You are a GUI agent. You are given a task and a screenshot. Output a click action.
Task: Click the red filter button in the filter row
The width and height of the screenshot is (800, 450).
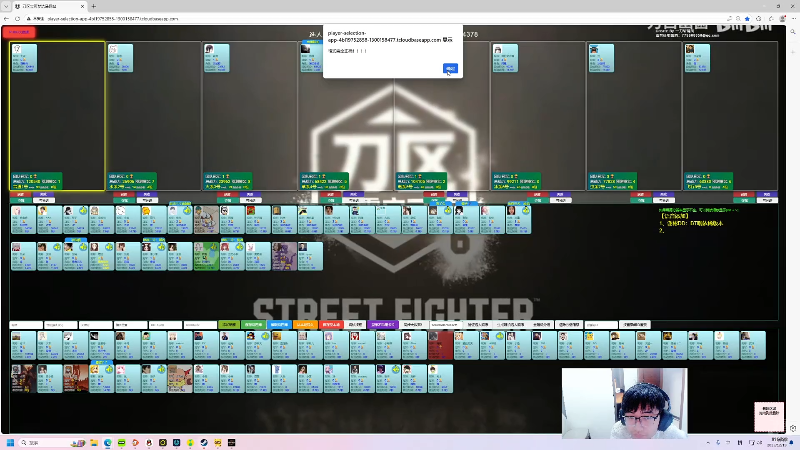331,324
